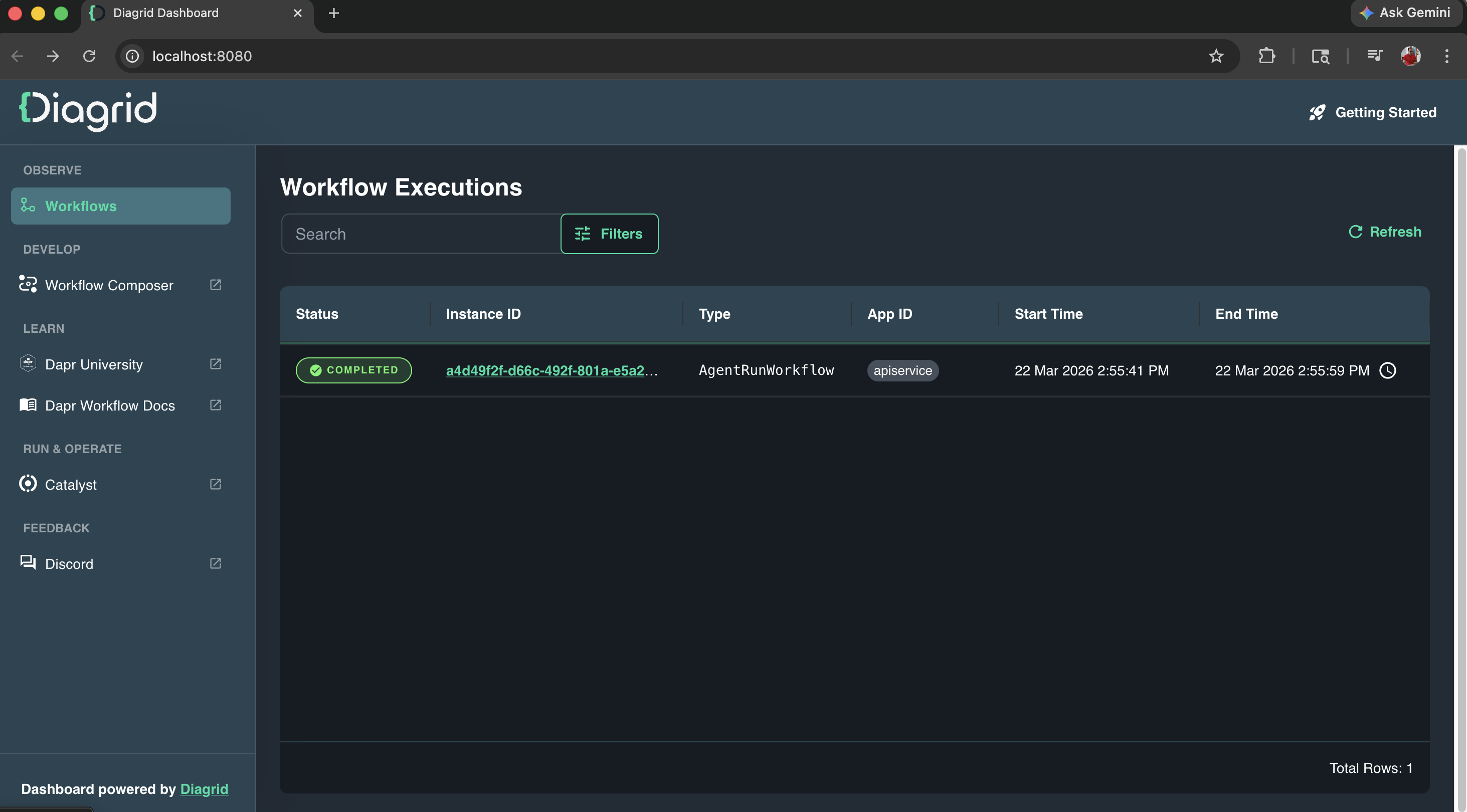1467x812 pixels.
Task: Sort table by Status column header
Action: click(317, 314)
